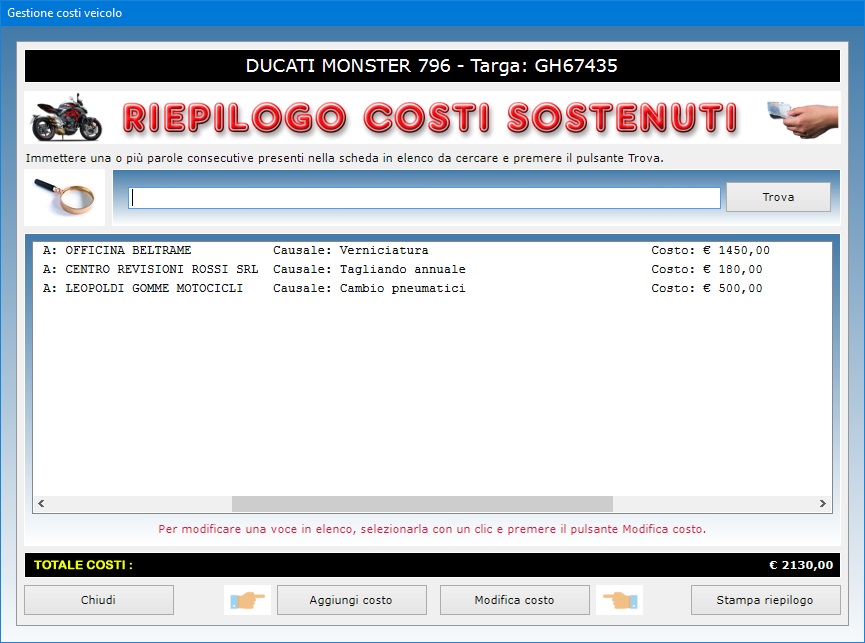Click the horizontal scrollbar thumb in the list

pos(422,503)
